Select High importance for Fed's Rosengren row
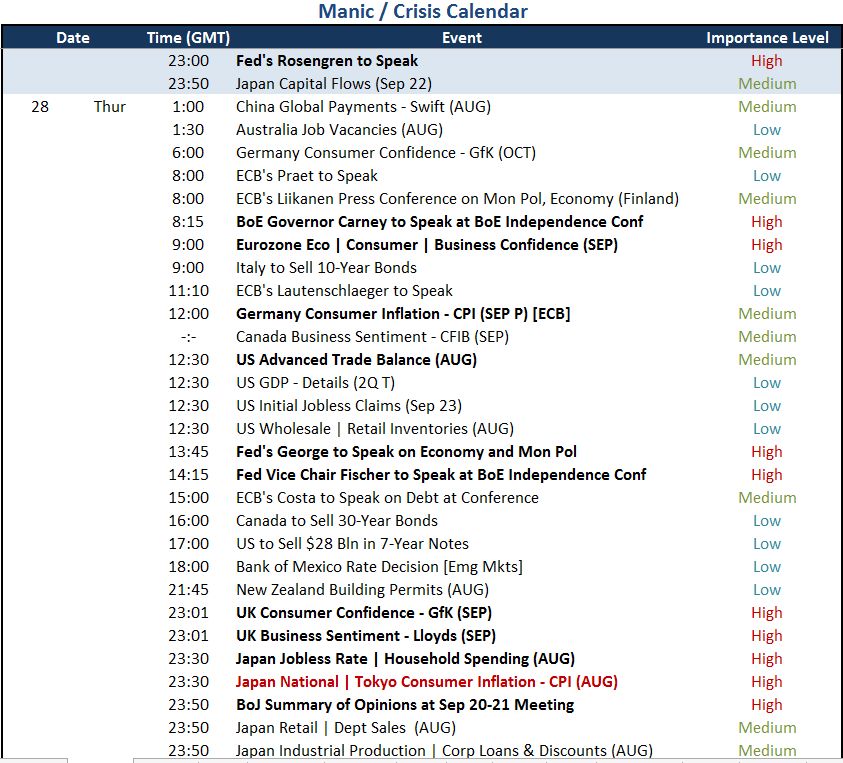 767,61
